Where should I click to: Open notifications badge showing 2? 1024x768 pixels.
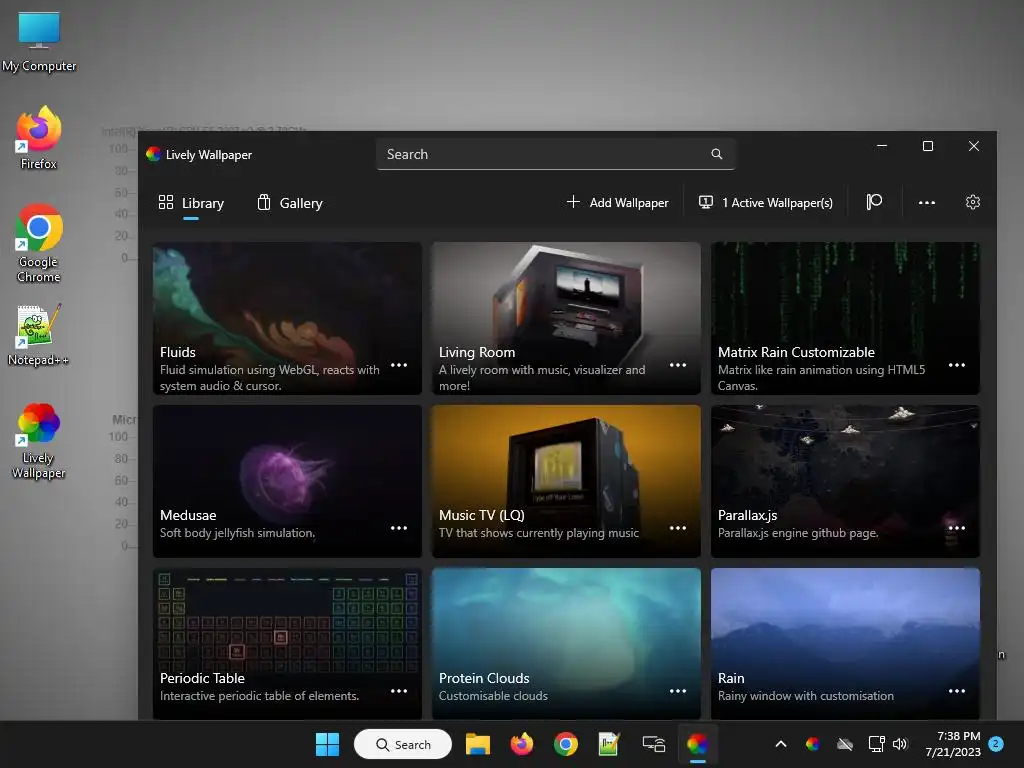pos(996,744)
